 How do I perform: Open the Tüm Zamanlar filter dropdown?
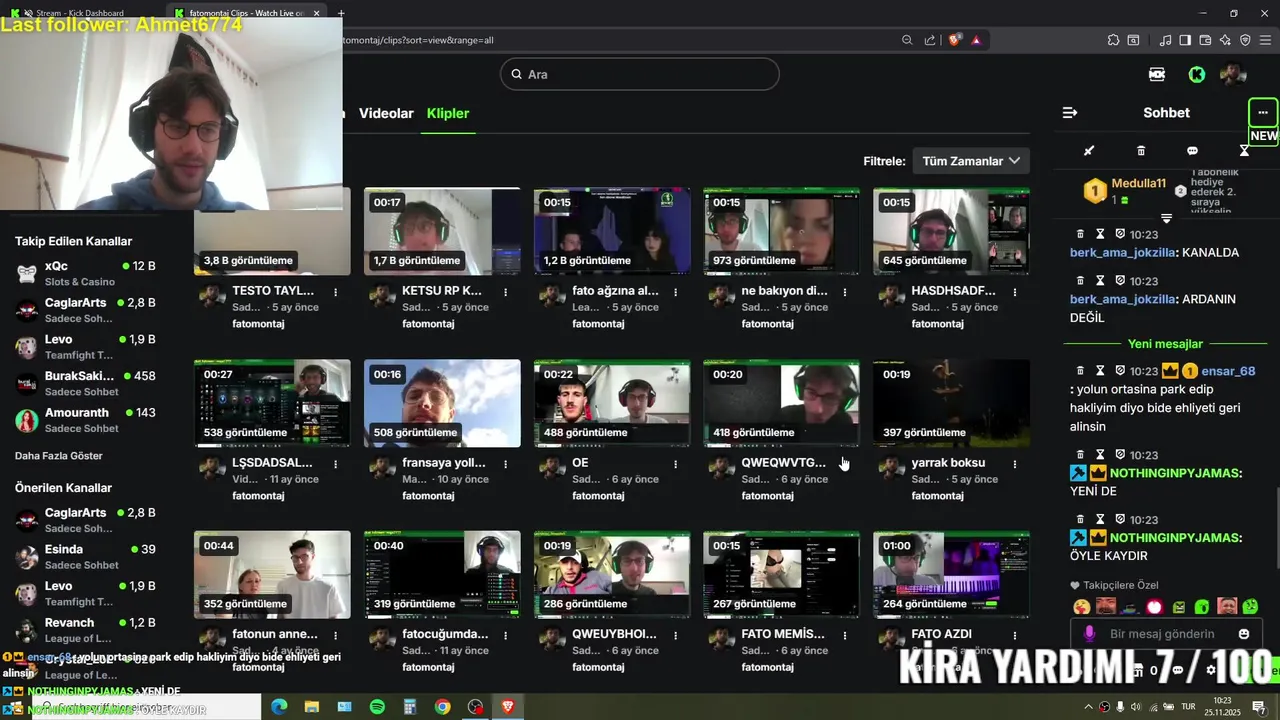(971, 161)
